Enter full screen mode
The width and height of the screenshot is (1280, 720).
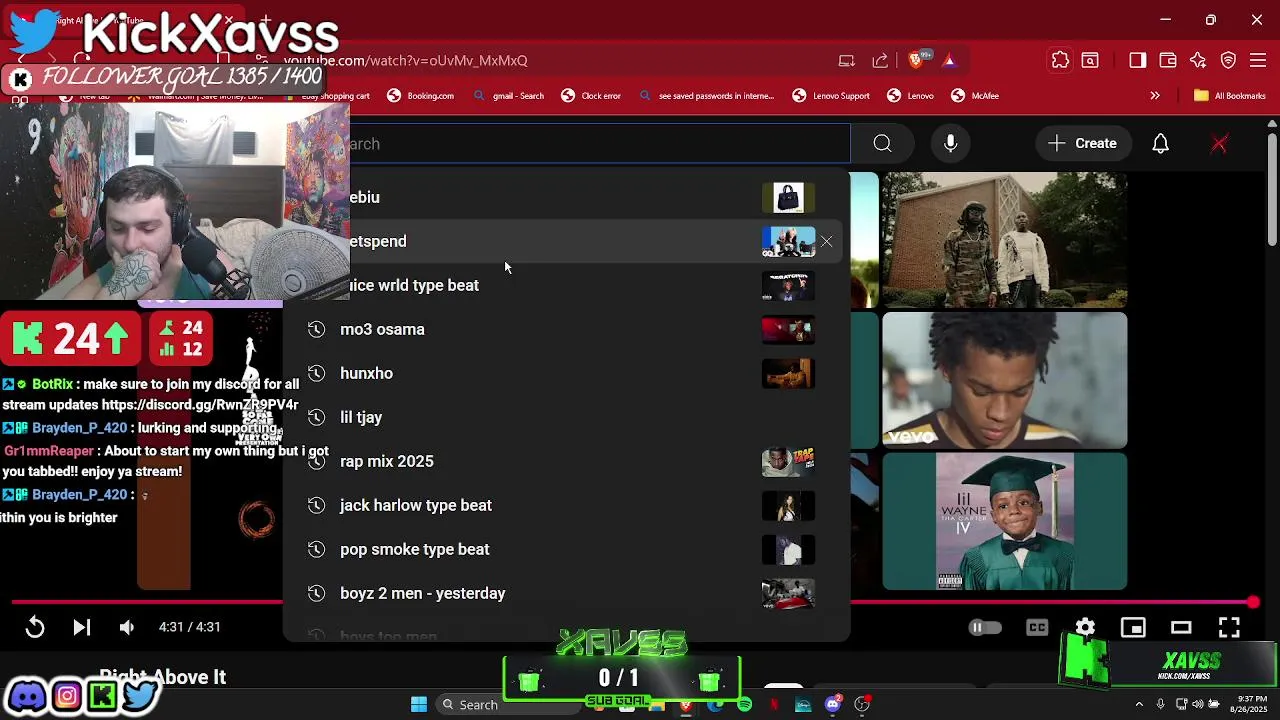tap(1229, 627)
